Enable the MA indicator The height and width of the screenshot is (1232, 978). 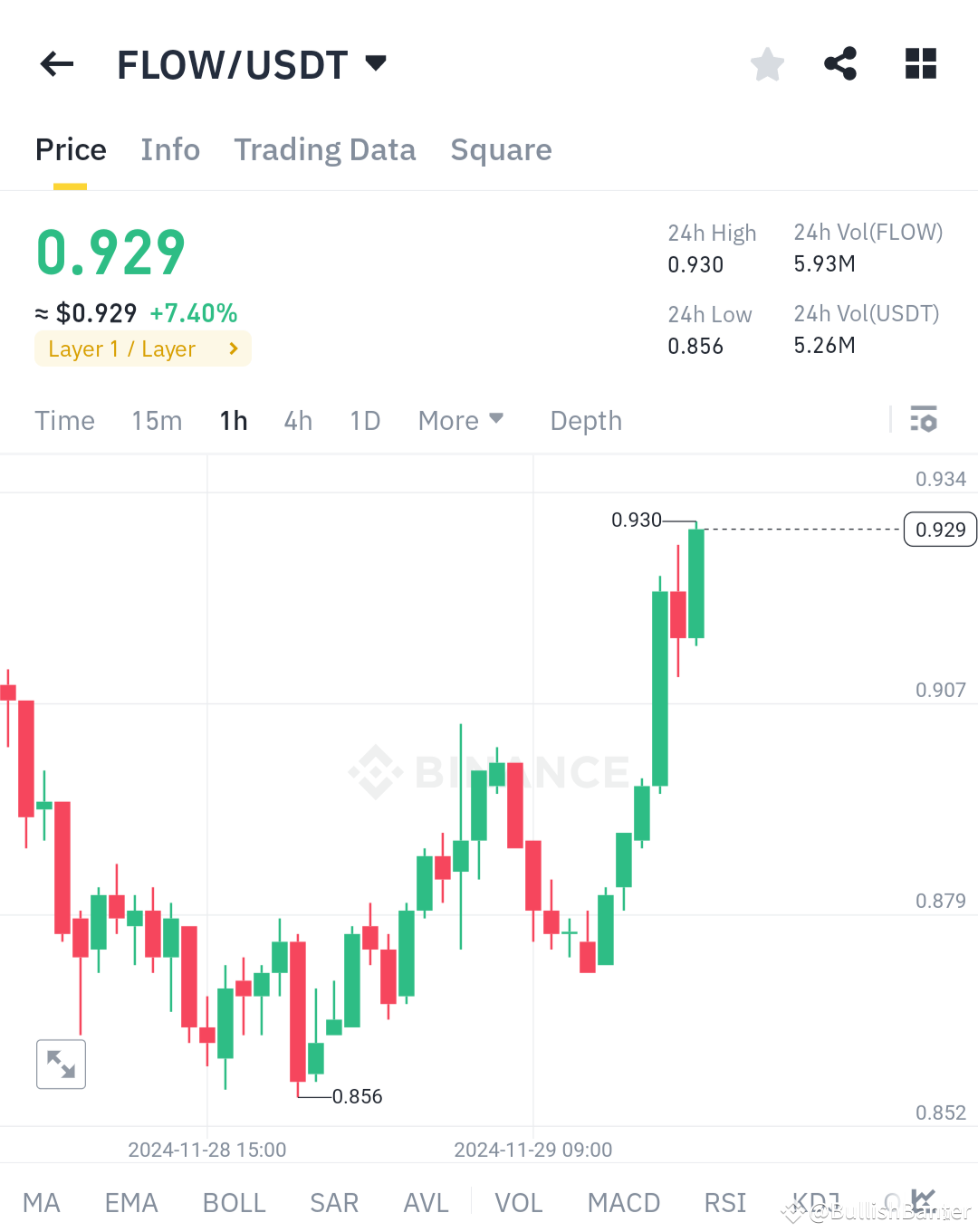click(42, 1202)
